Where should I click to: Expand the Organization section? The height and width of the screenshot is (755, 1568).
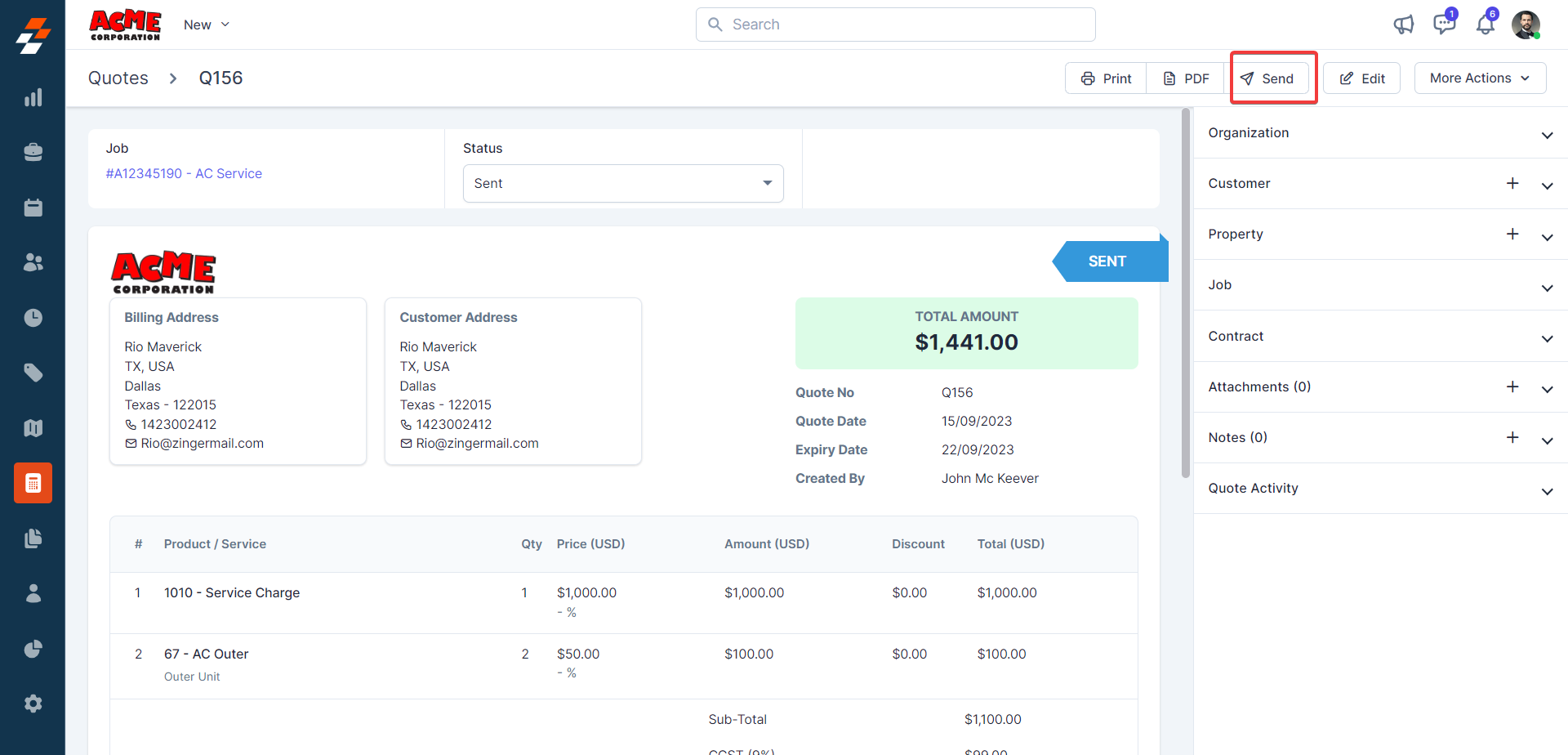(x=1547, y=135)
